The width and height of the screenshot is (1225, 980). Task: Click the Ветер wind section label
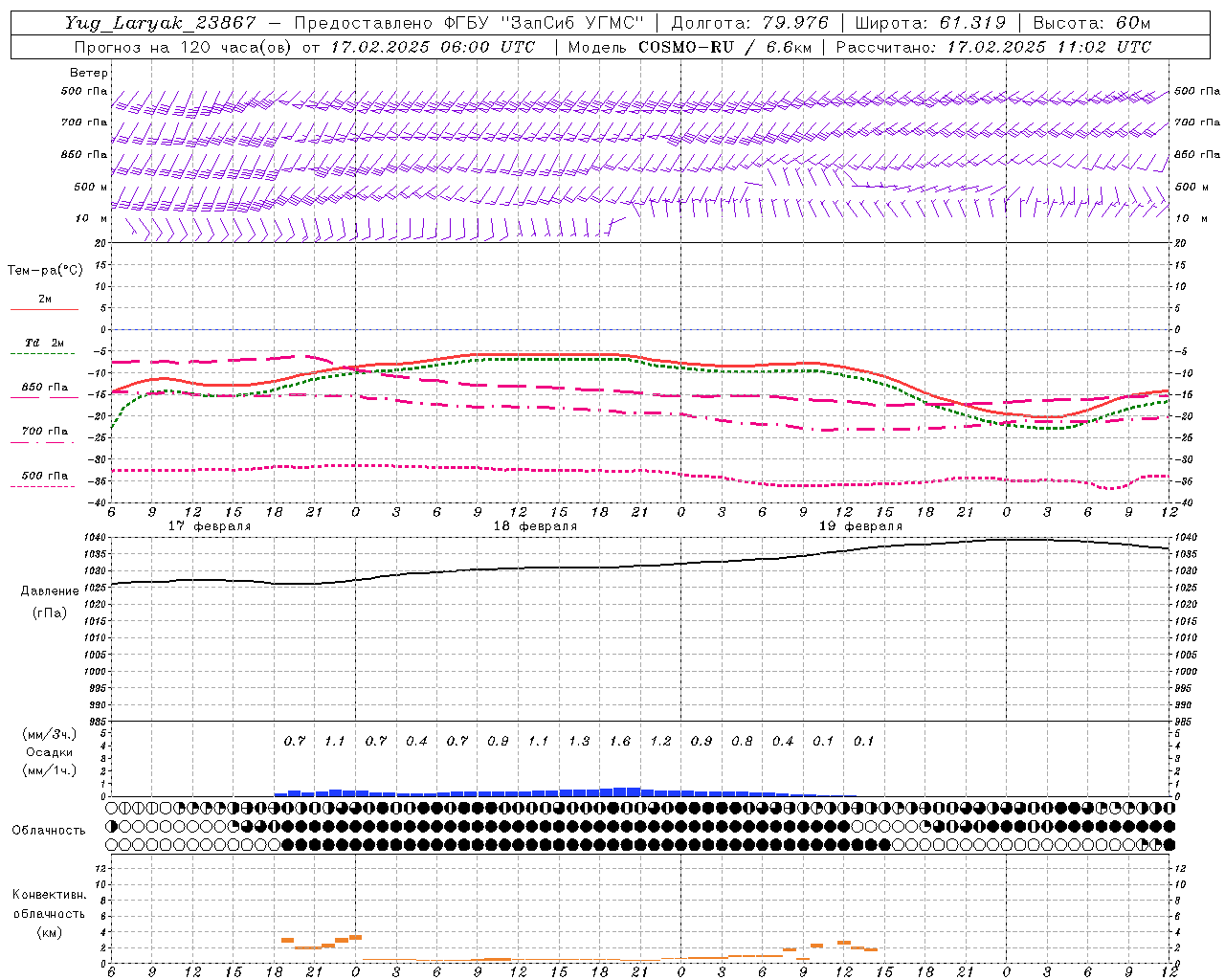(89, 73)
